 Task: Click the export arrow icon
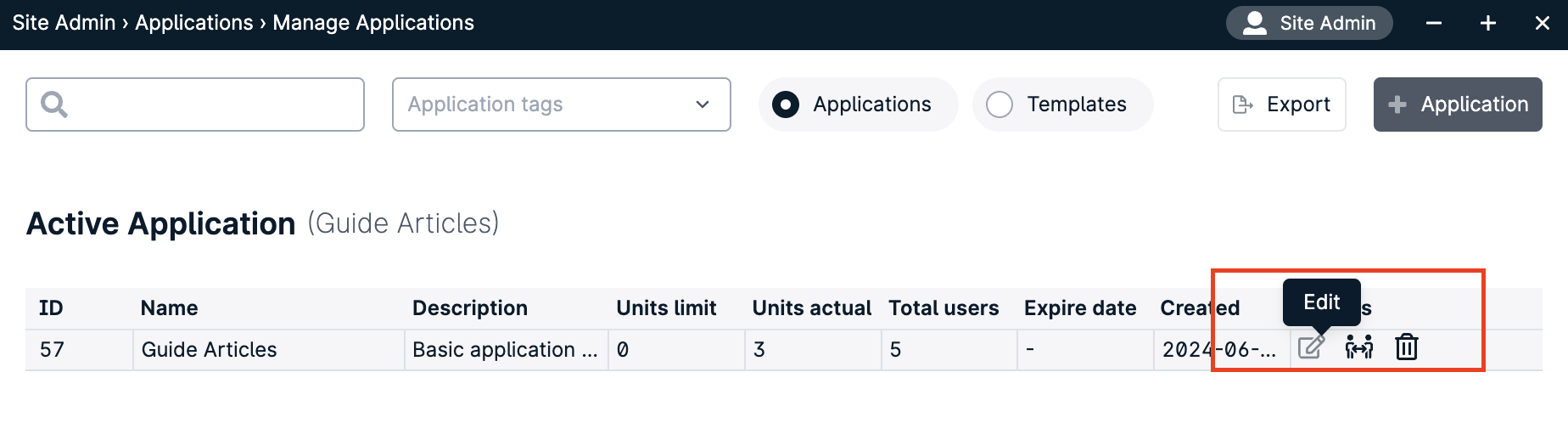1243,104
